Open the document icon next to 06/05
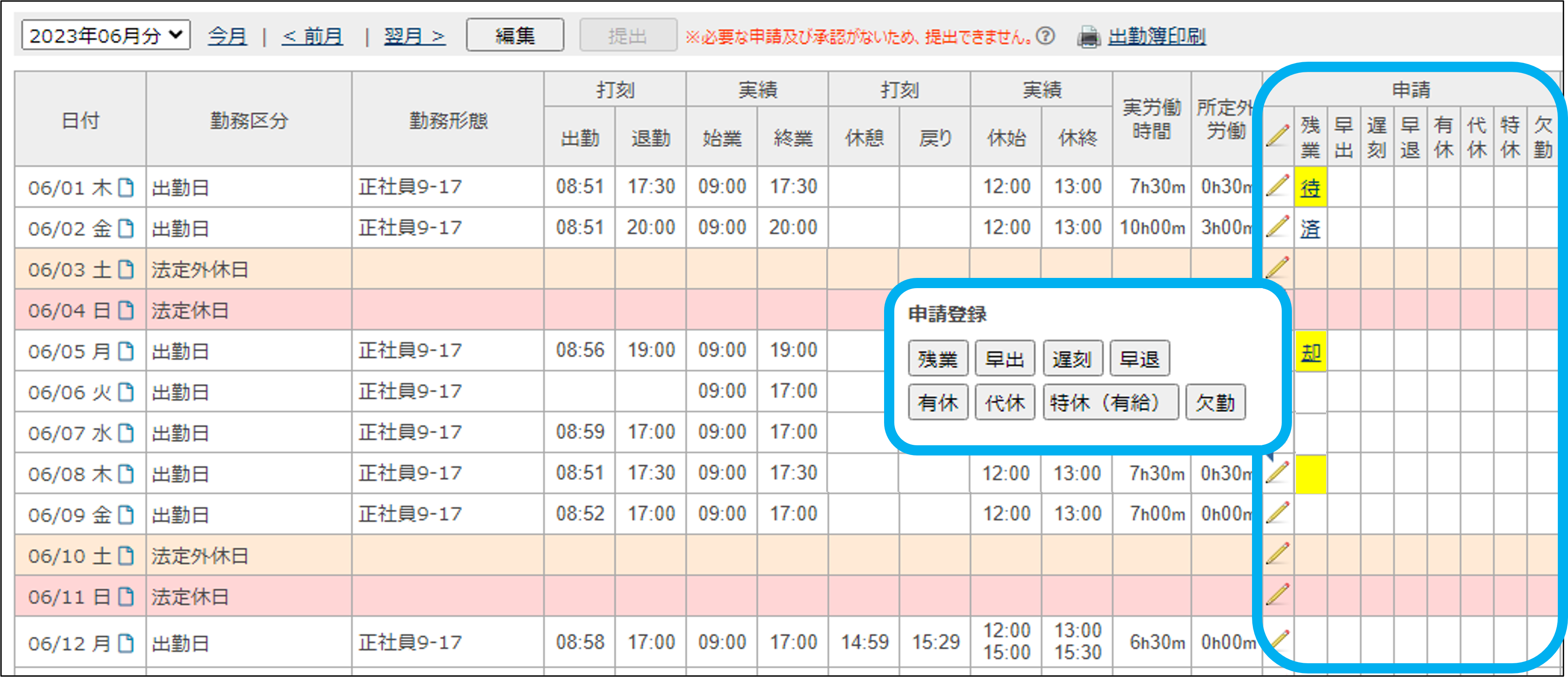 (x=126, y=351)
